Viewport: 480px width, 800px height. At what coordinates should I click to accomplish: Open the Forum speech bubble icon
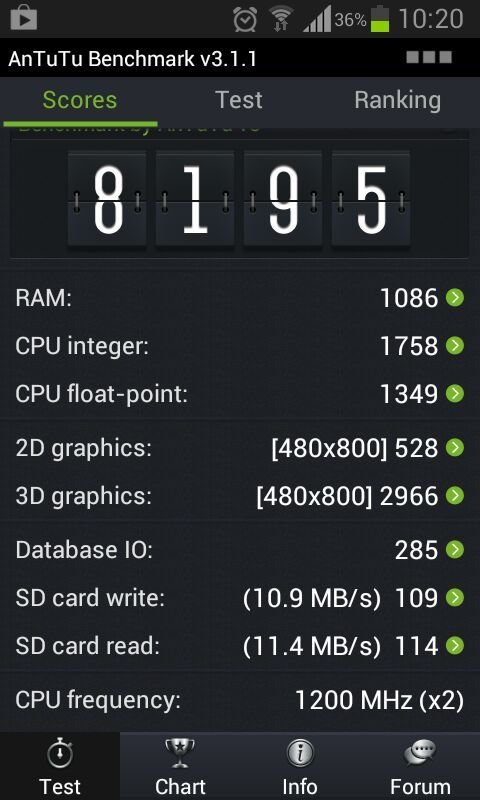point(420,754)
